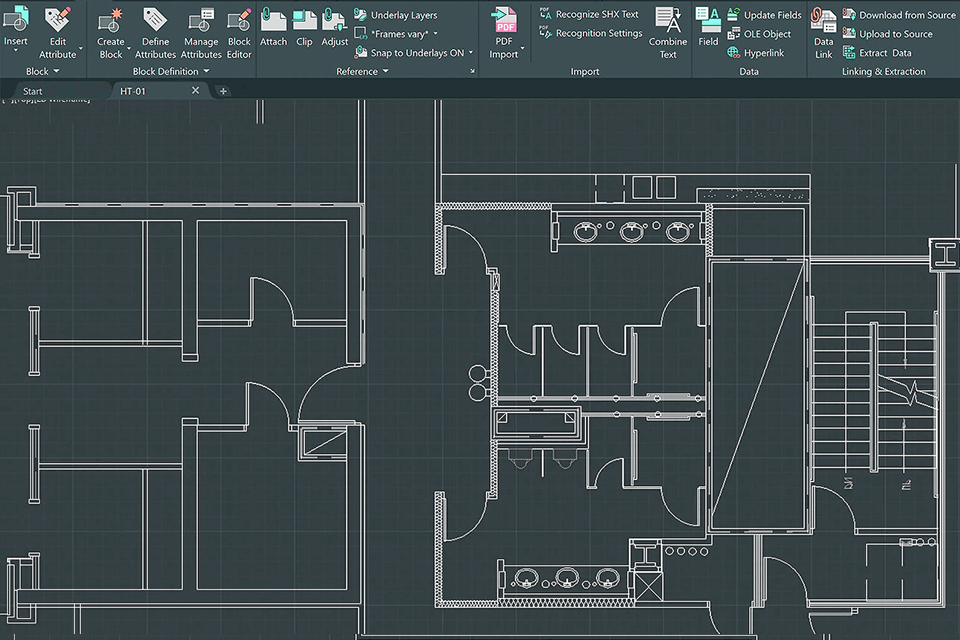The image size is (960, 640).
Task: Open the Data Link manager
Action: click(x=823, y=30)
